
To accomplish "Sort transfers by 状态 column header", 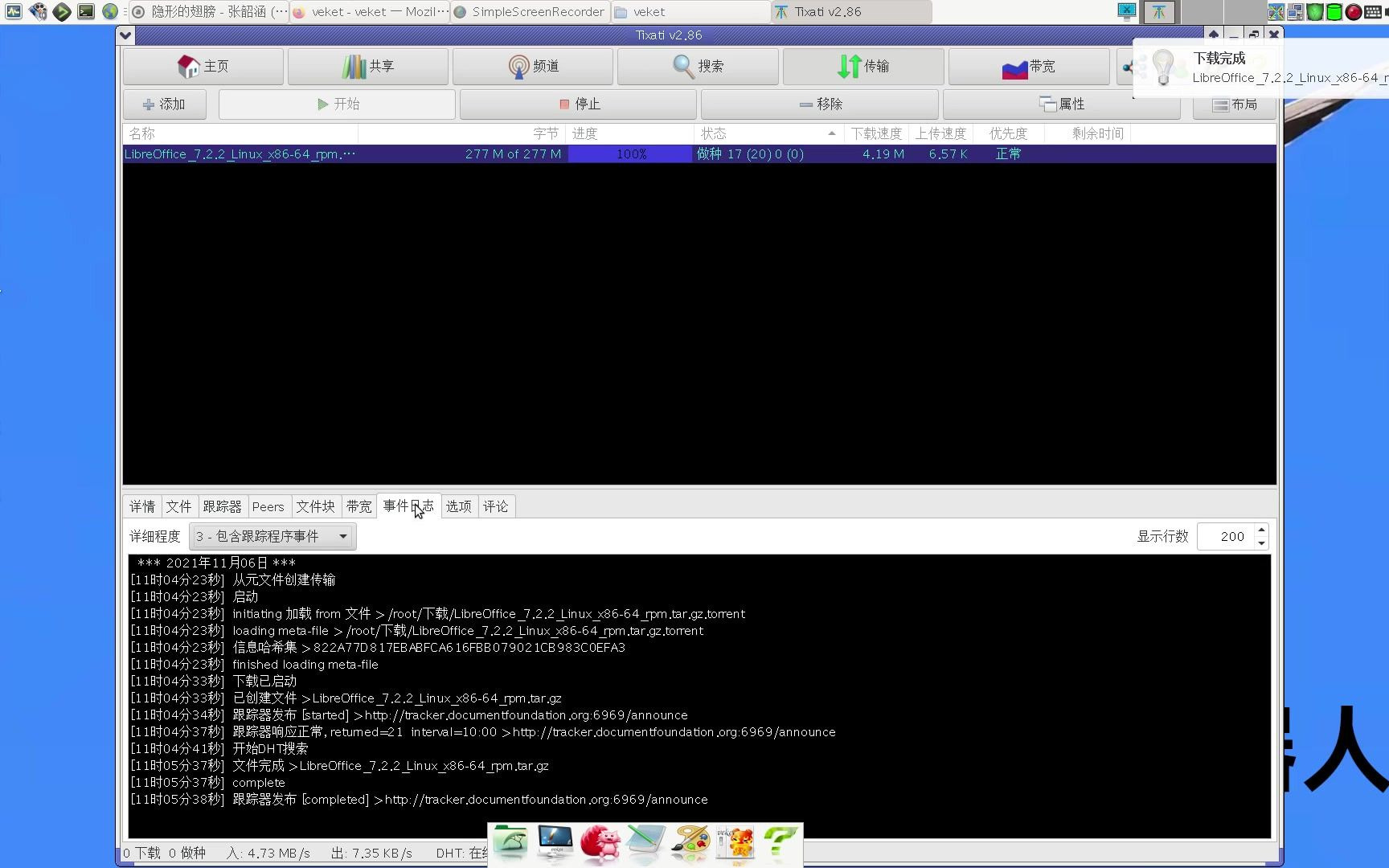I will pos(768,133).
